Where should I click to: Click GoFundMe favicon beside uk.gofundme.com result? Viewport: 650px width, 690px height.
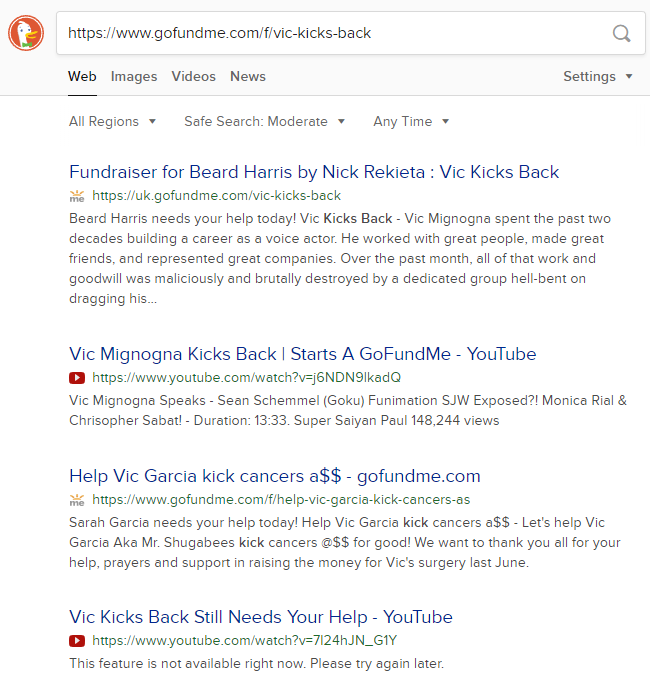(x=77, y=196)
